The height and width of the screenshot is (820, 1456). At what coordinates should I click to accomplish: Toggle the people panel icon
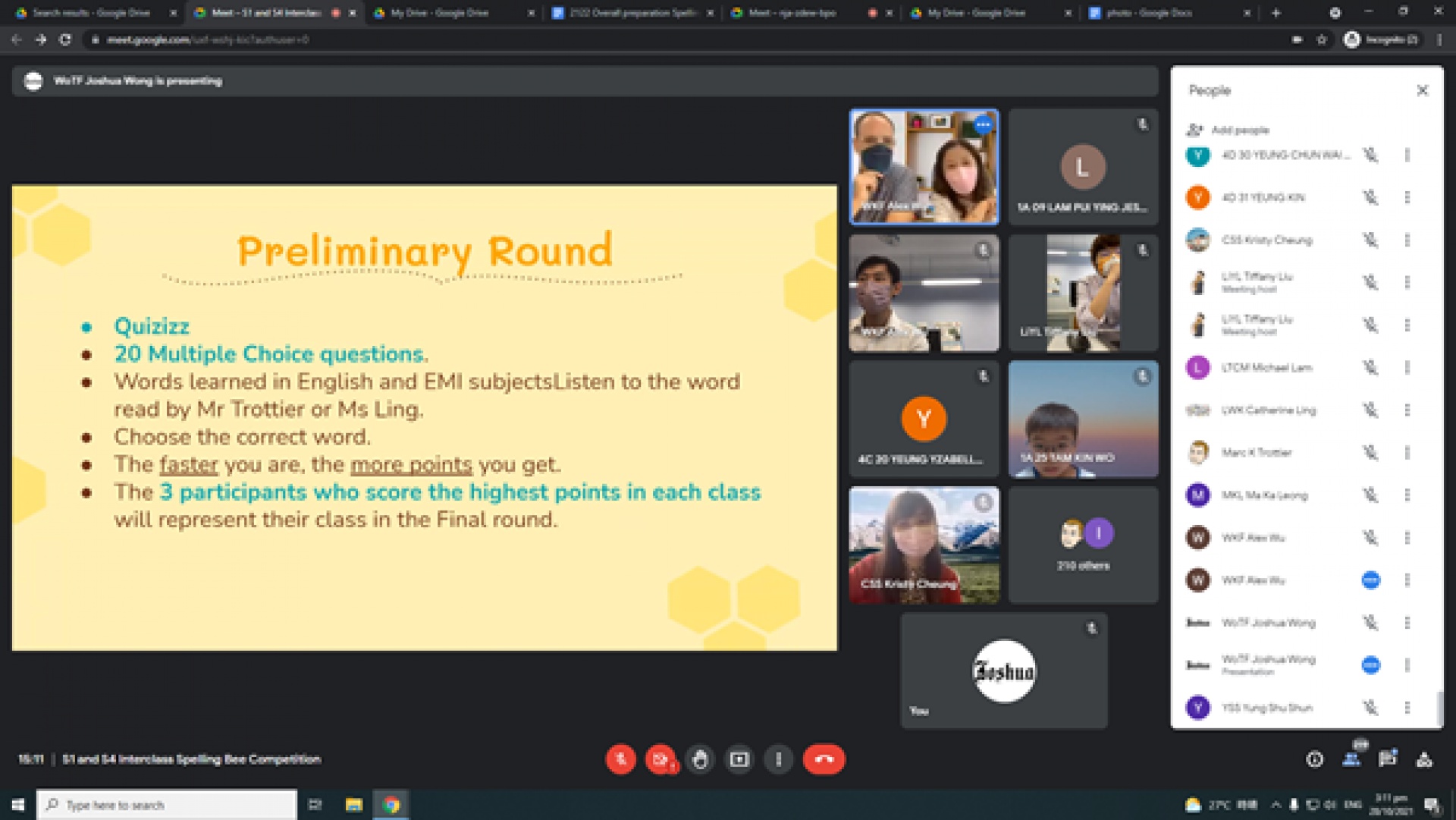coord(1351,759)
